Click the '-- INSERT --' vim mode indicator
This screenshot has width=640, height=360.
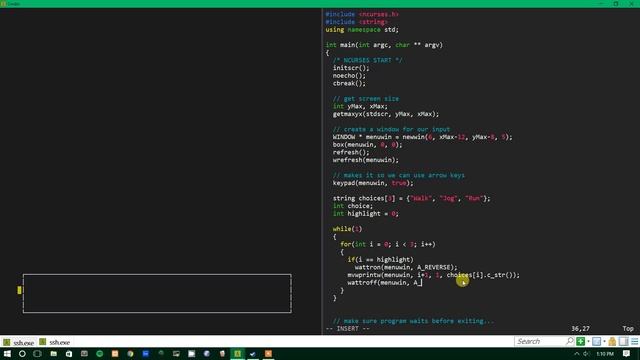point(347,329)
